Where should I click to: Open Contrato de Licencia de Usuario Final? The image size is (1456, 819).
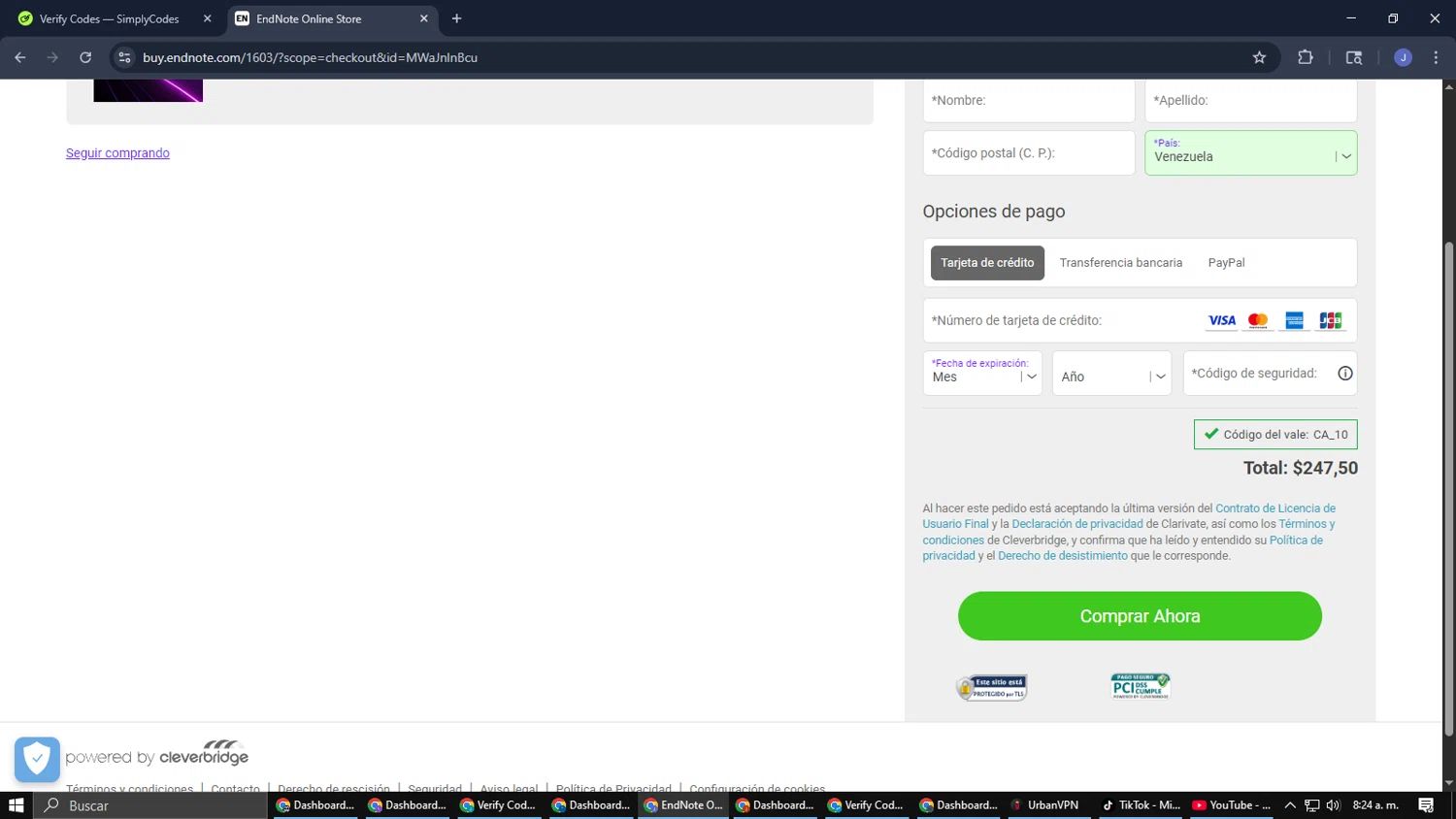[1129, 516]
